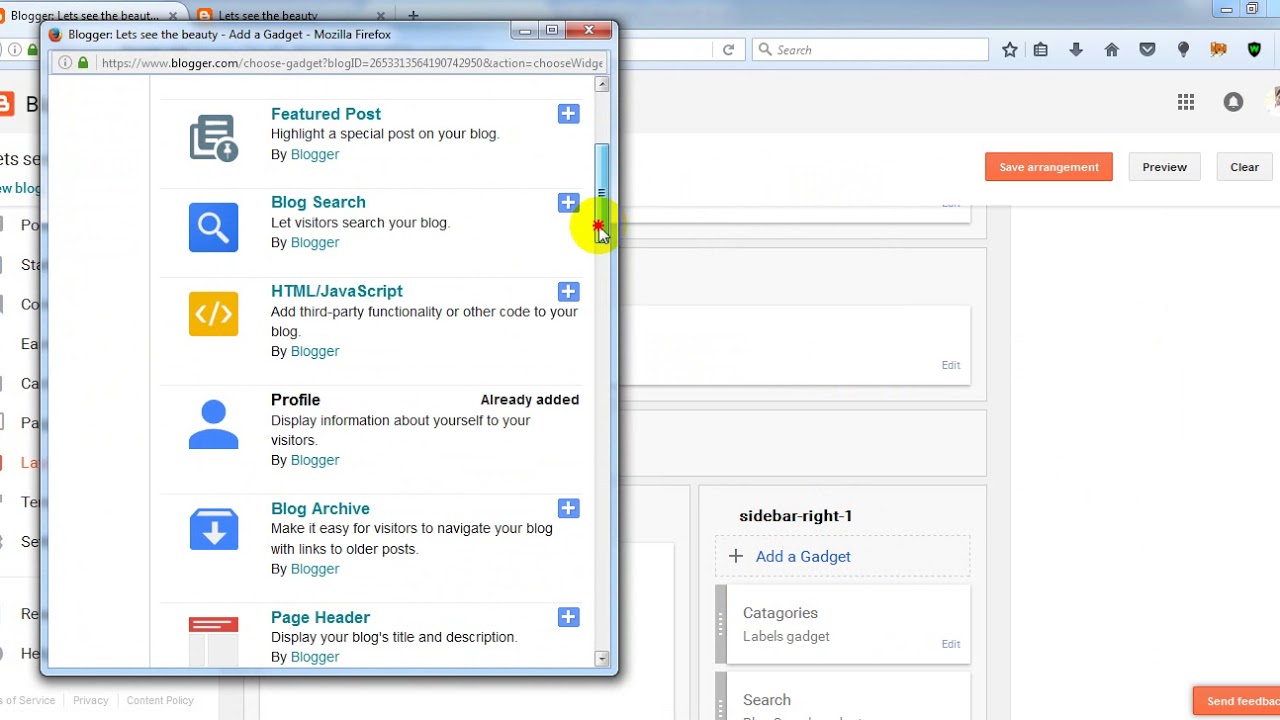The width and height of the screenshot is (1280, 720).
Task: Open Blog Search title link
Action: click(318, 202)
